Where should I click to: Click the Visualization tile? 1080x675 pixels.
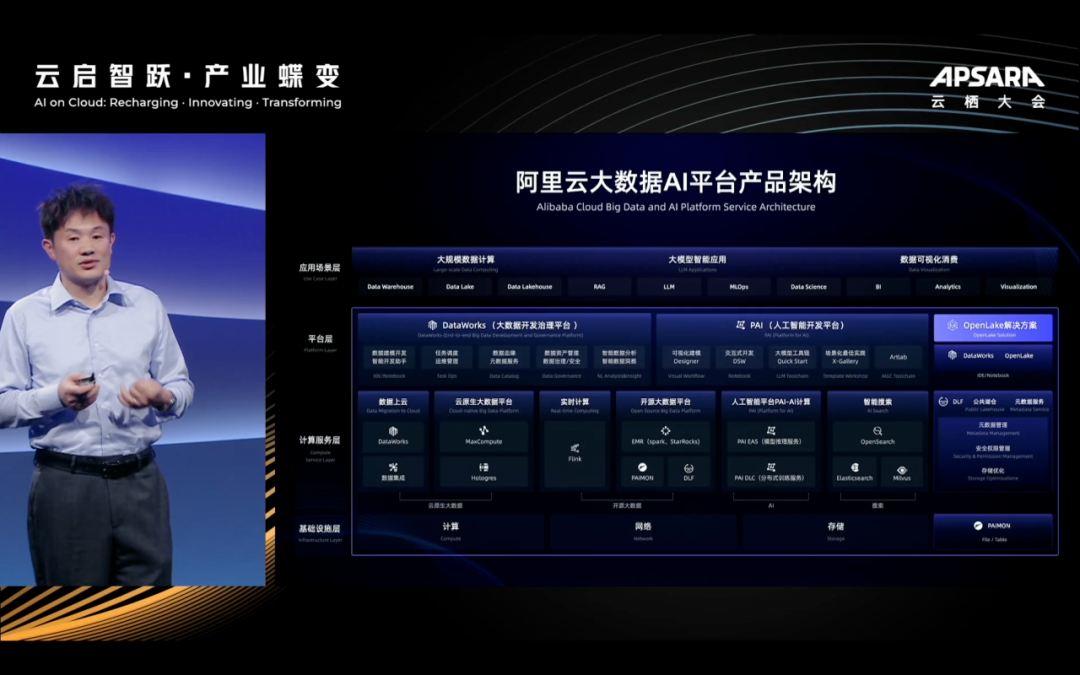point(1018,287)
